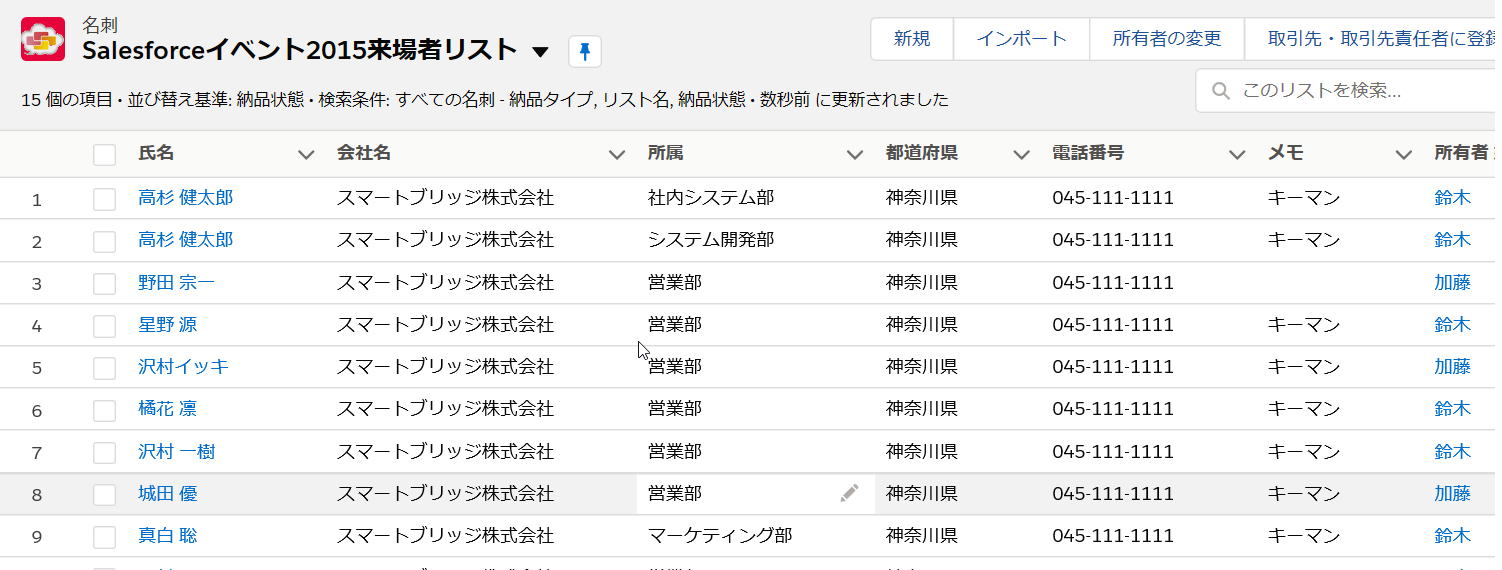
Task: Open 野田 宗一 record link
Action: click(176, 283)
